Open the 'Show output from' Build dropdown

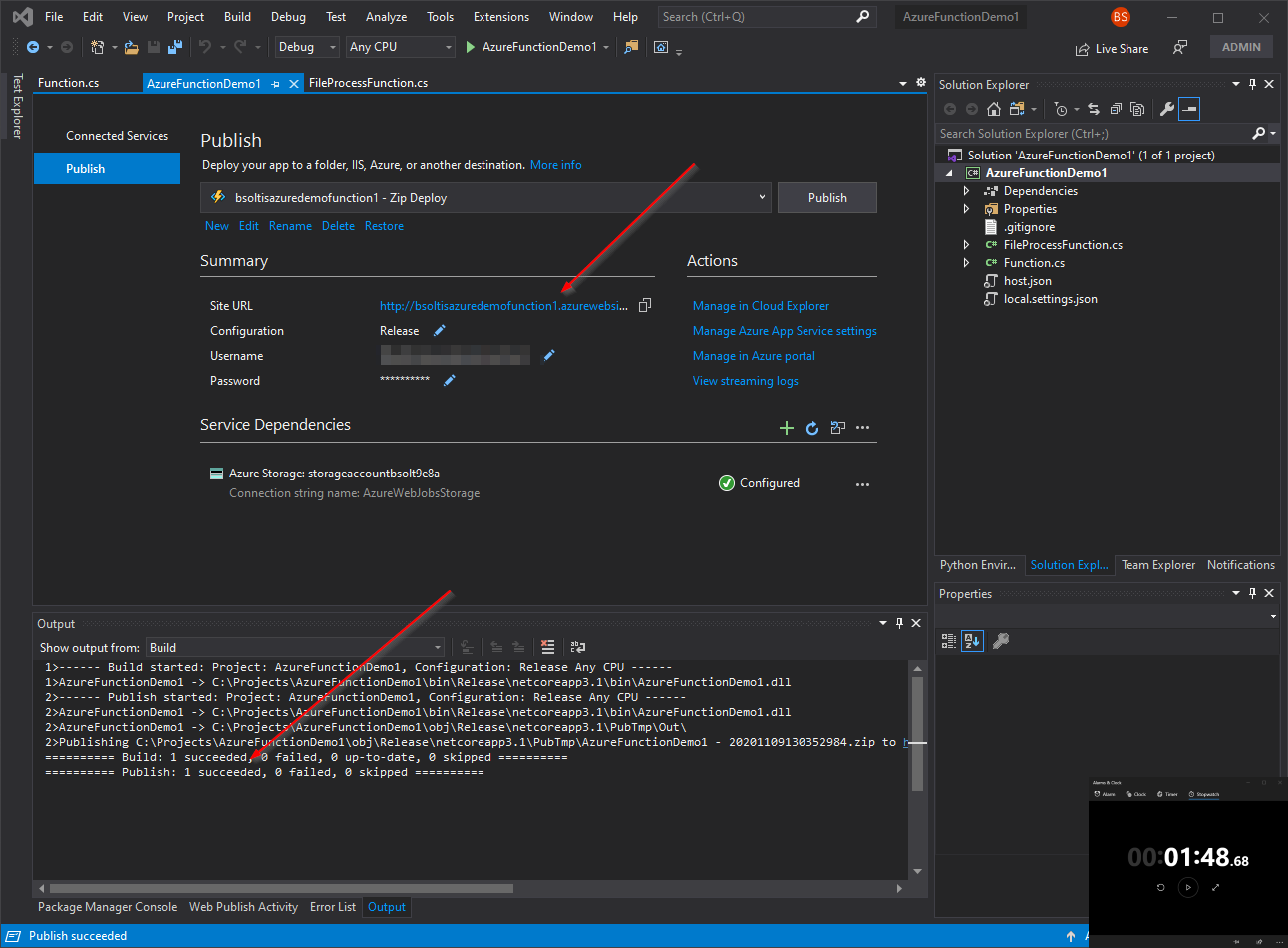coord(295,647)
